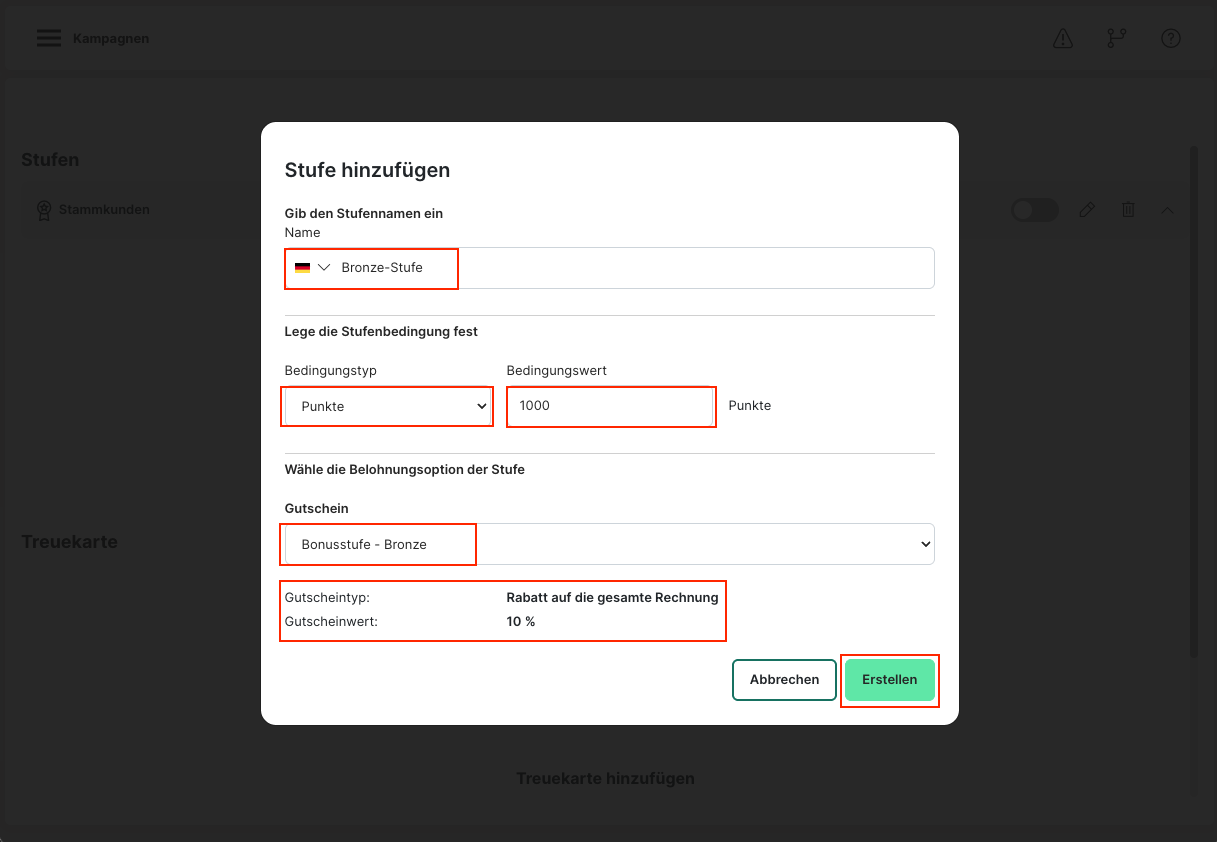Open the Bedingungstyp dropdown
This screenshot has width=1217, height=842.
pyautogui.click(x=388, y=407)
